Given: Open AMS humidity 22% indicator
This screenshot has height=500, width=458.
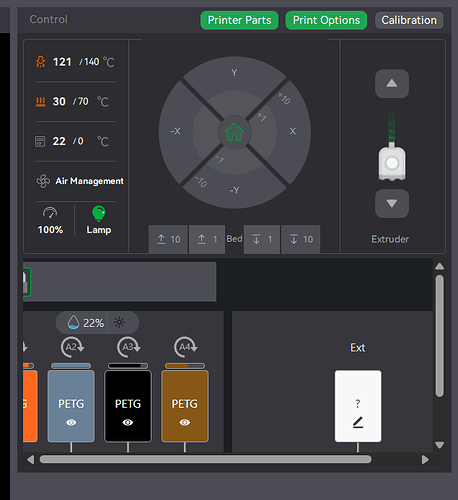Looking at the screenshot, I should [86, 323].
